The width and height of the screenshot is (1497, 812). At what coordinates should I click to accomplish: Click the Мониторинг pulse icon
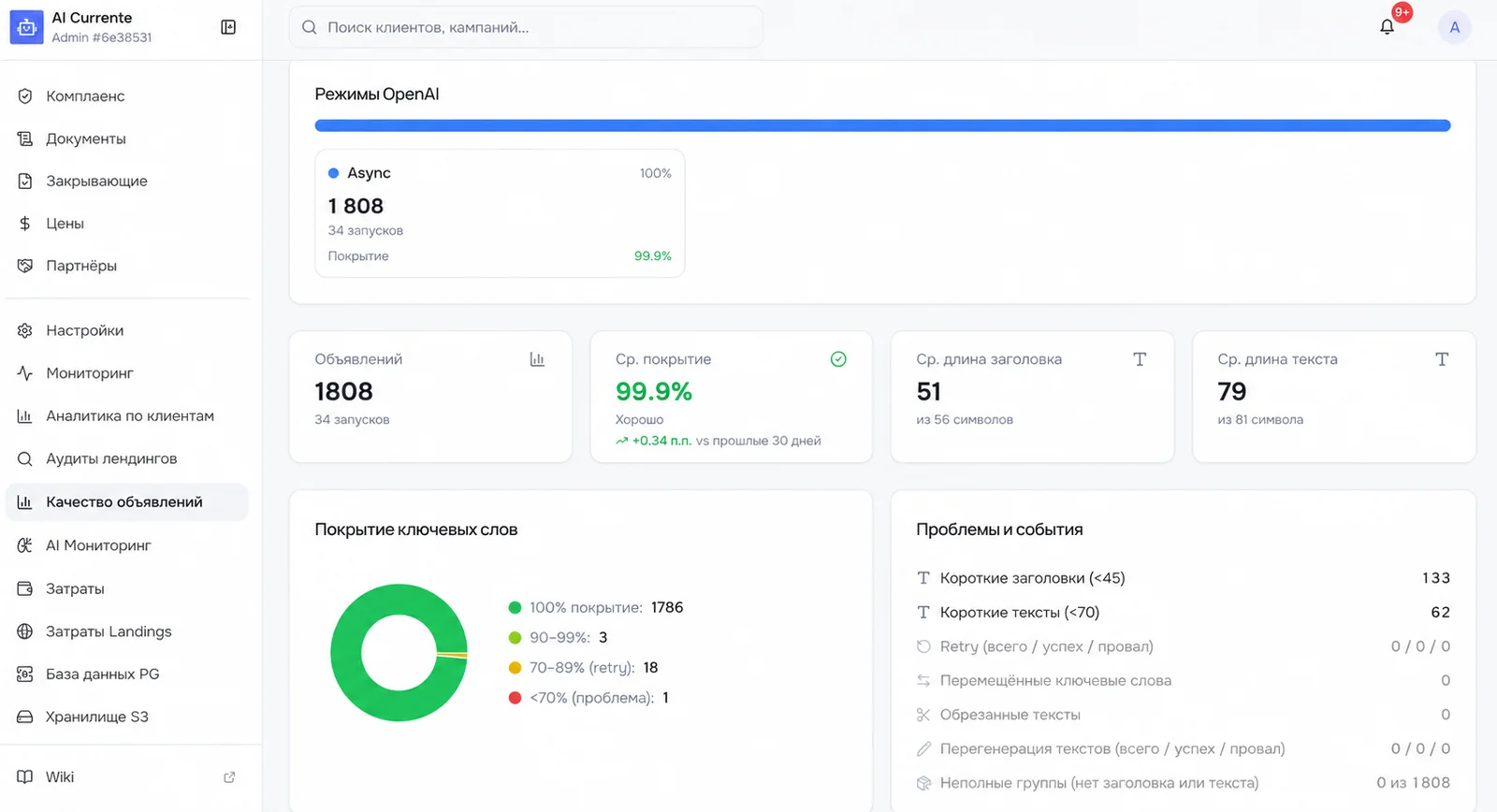tap(25, 373)
